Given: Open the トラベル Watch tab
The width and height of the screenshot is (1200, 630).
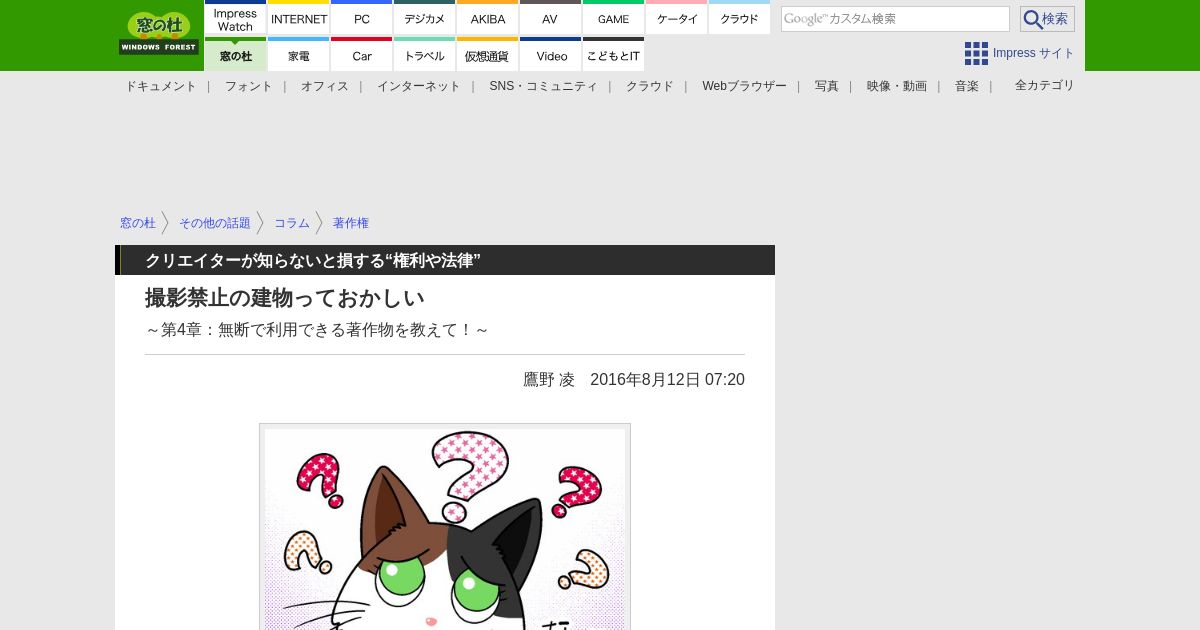Looking at the screenshot, I should pos(424,54).
